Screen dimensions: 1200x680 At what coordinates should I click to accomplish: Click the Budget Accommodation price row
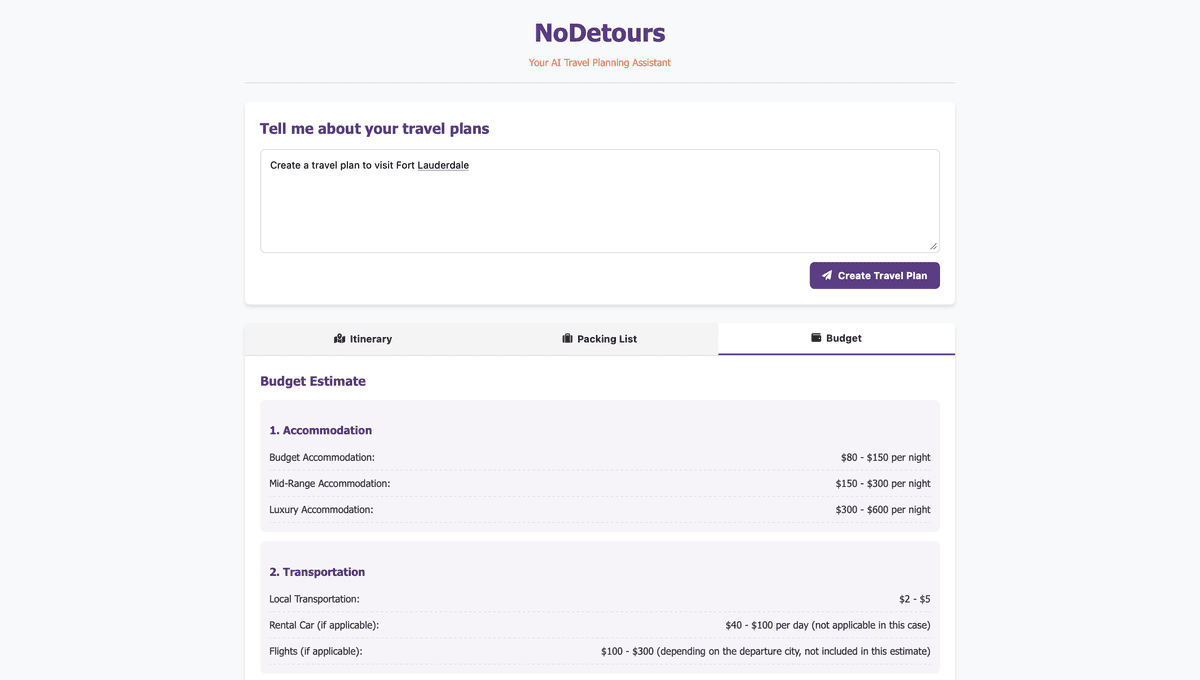[x=599, y=457]
